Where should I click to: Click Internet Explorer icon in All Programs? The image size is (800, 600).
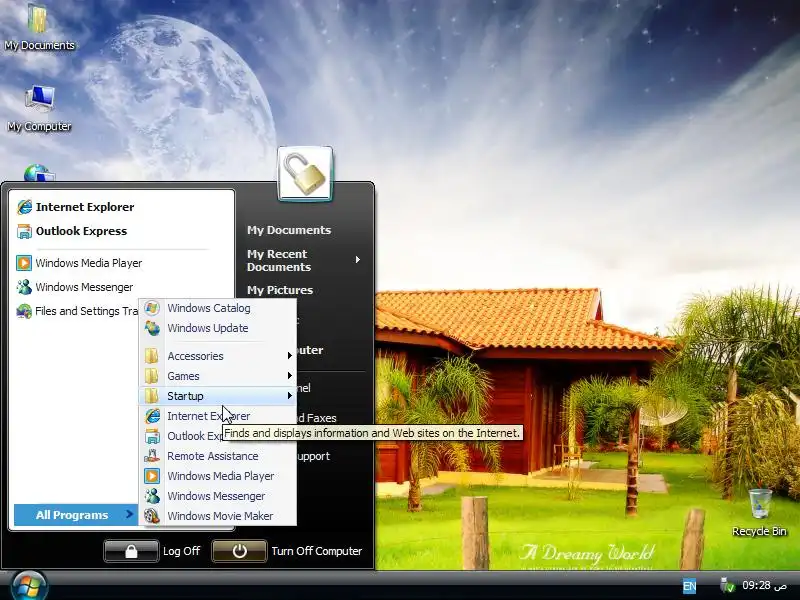pos(152,416)
